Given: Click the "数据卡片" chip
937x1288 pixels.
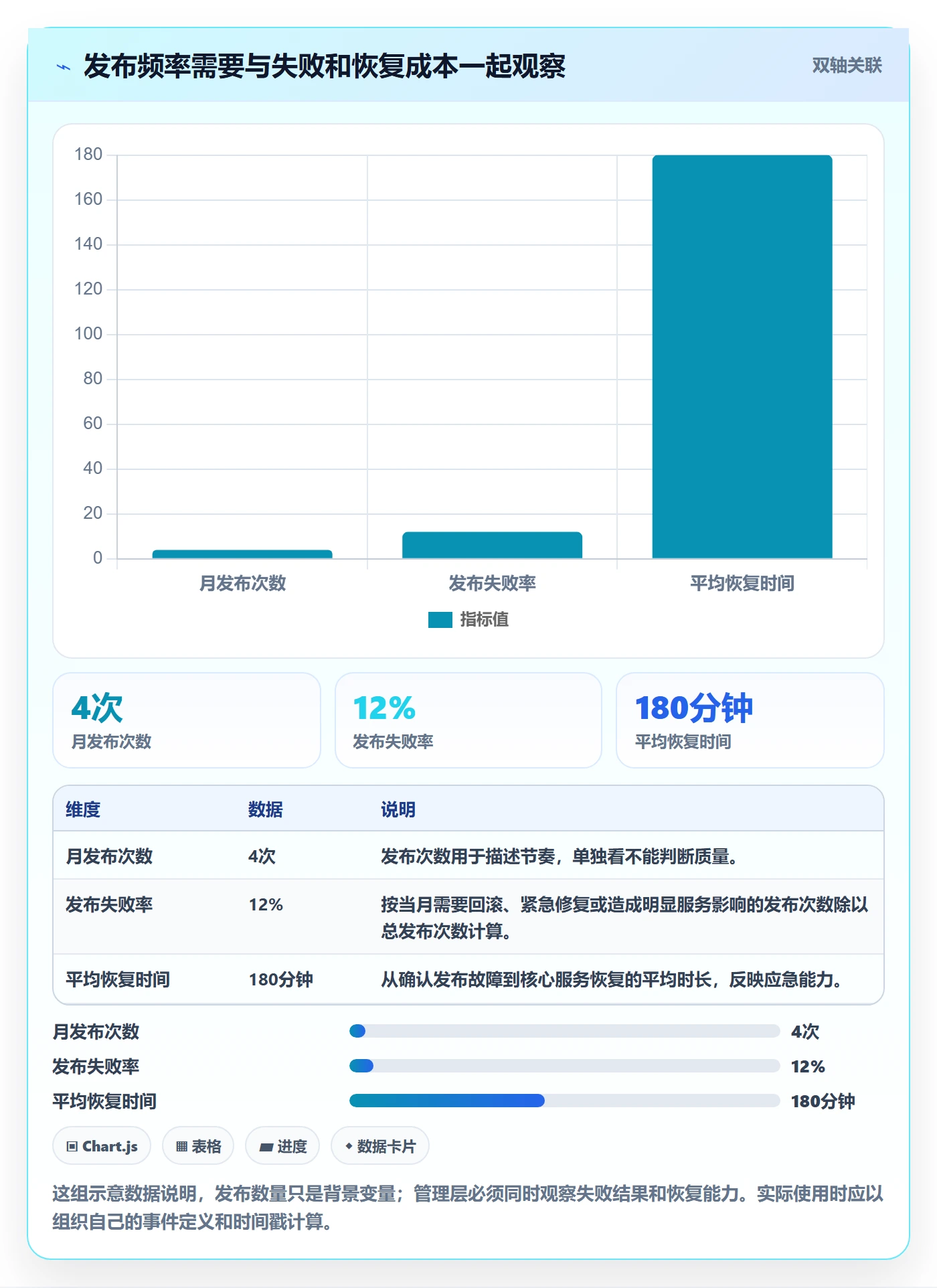Looking at the screenshot, I should tap(380, 1146).
